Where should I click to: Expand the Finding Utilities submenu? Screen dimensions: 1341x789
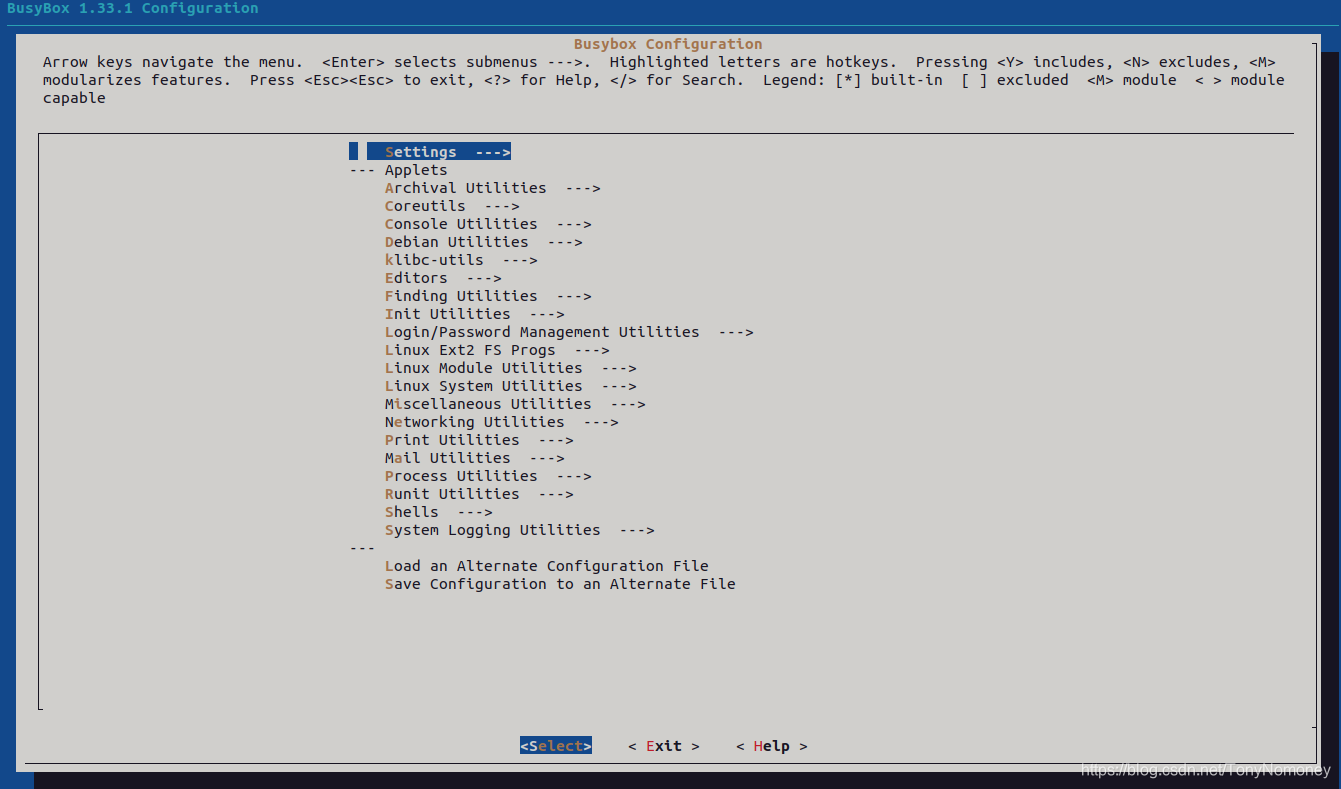(461, 295)
